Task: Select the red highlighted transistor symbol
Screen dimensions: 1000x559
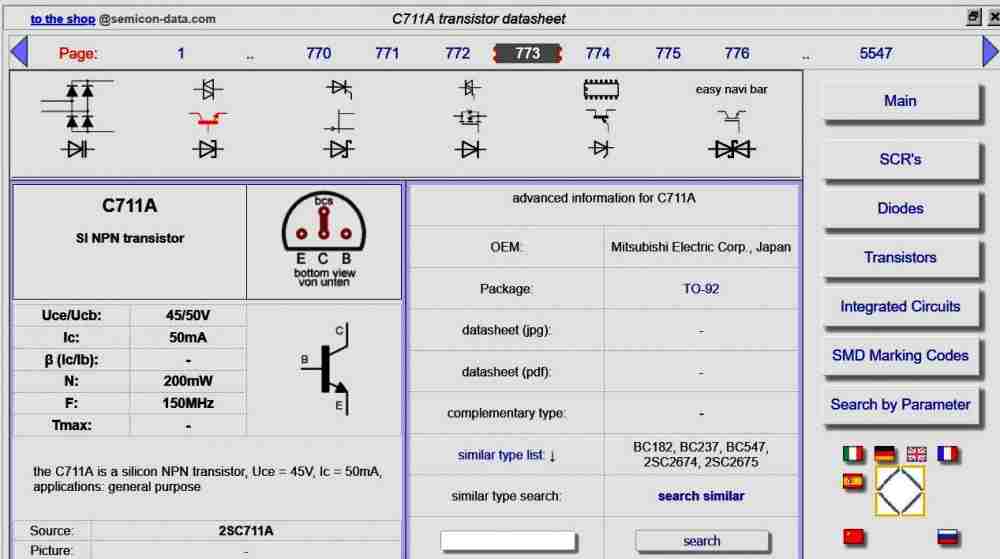Action: click(207, 120)
